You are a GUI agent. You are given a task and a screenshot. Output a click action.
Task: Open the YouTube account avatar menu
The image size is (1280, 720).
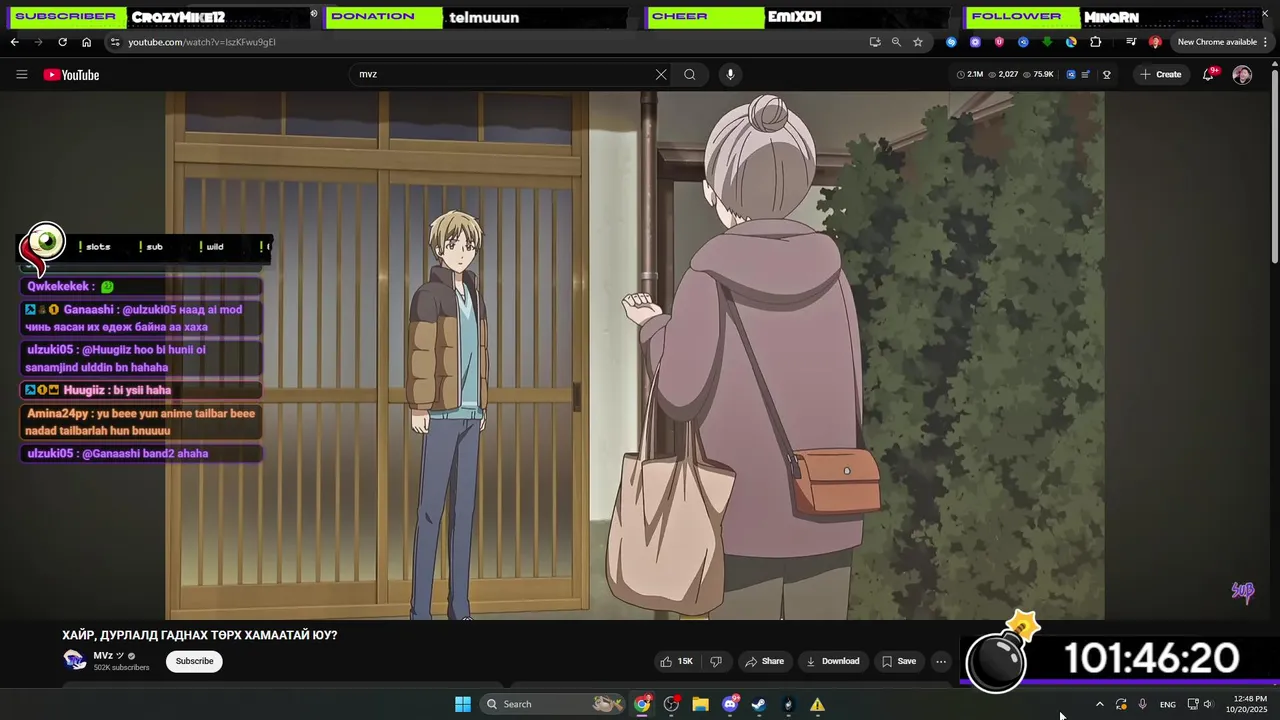(x=1242, y=75)
